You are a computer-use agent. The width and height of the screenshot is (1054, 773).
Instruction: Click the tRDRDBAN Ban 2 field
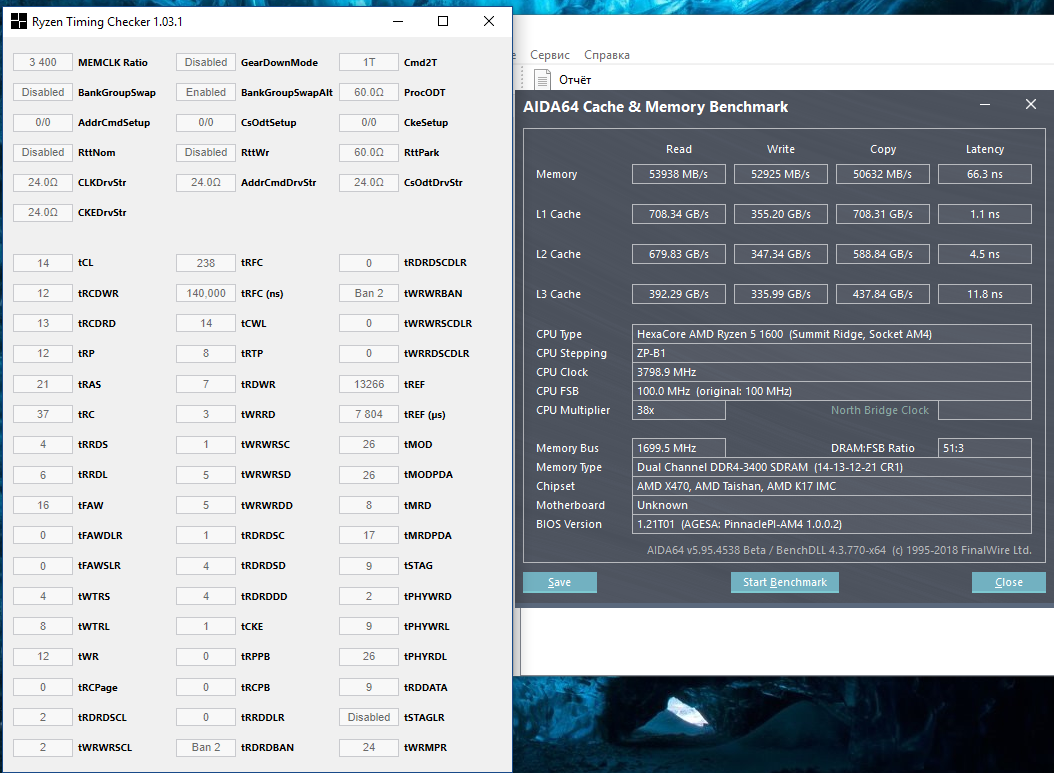point(206,747)
